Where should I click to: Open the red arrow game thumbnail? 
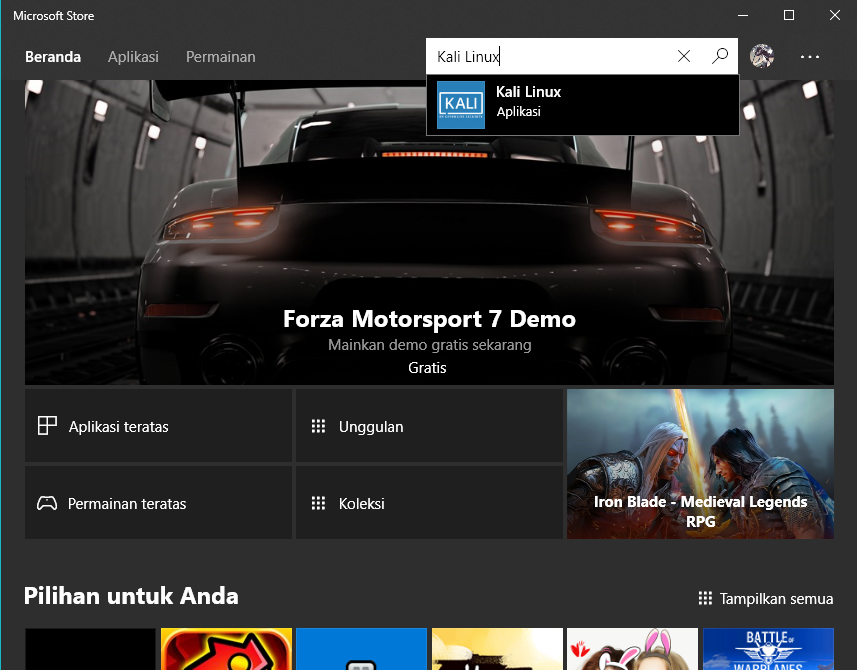226,649
